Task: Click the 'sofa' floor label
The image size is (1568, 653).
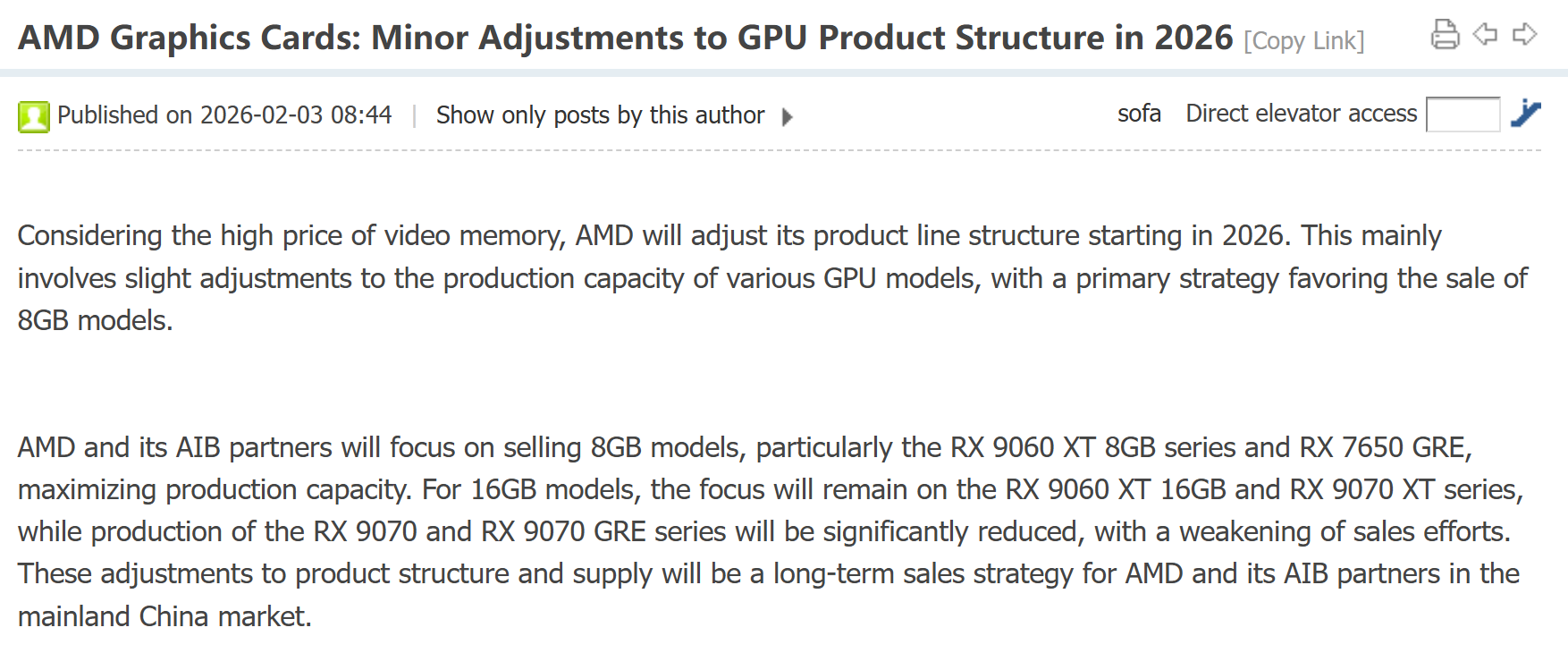Action: pyautogui.click(x=1139, y=114)
